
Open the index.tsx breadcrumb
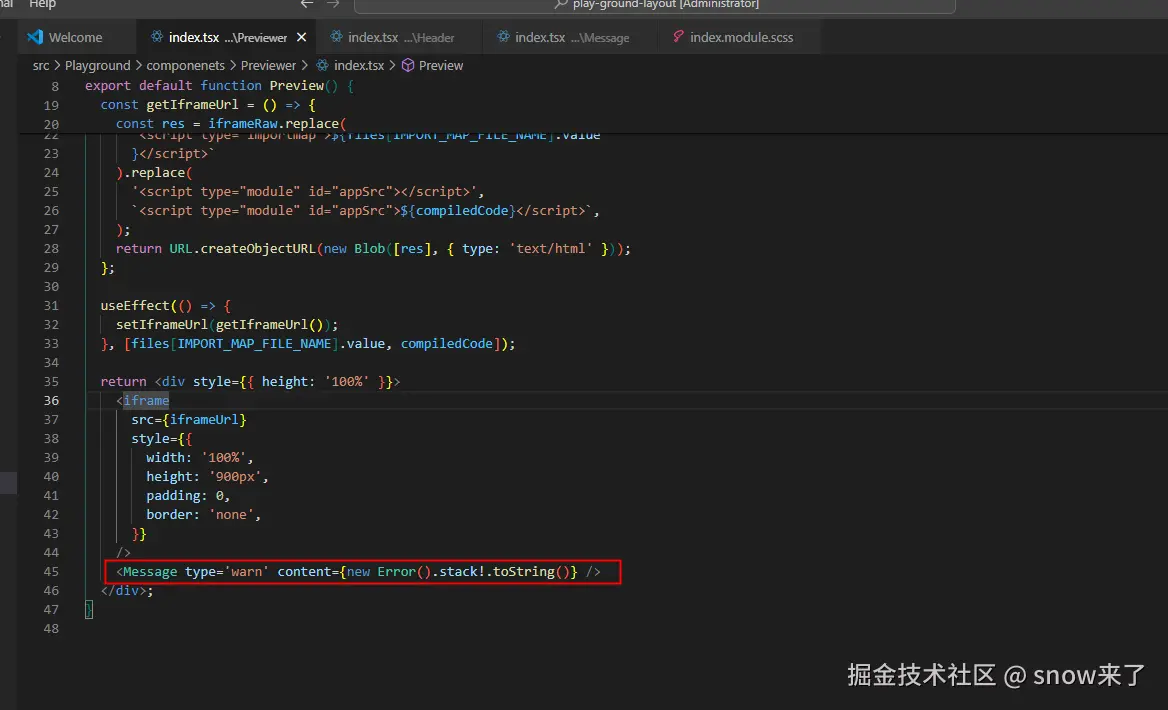(358, 66)
